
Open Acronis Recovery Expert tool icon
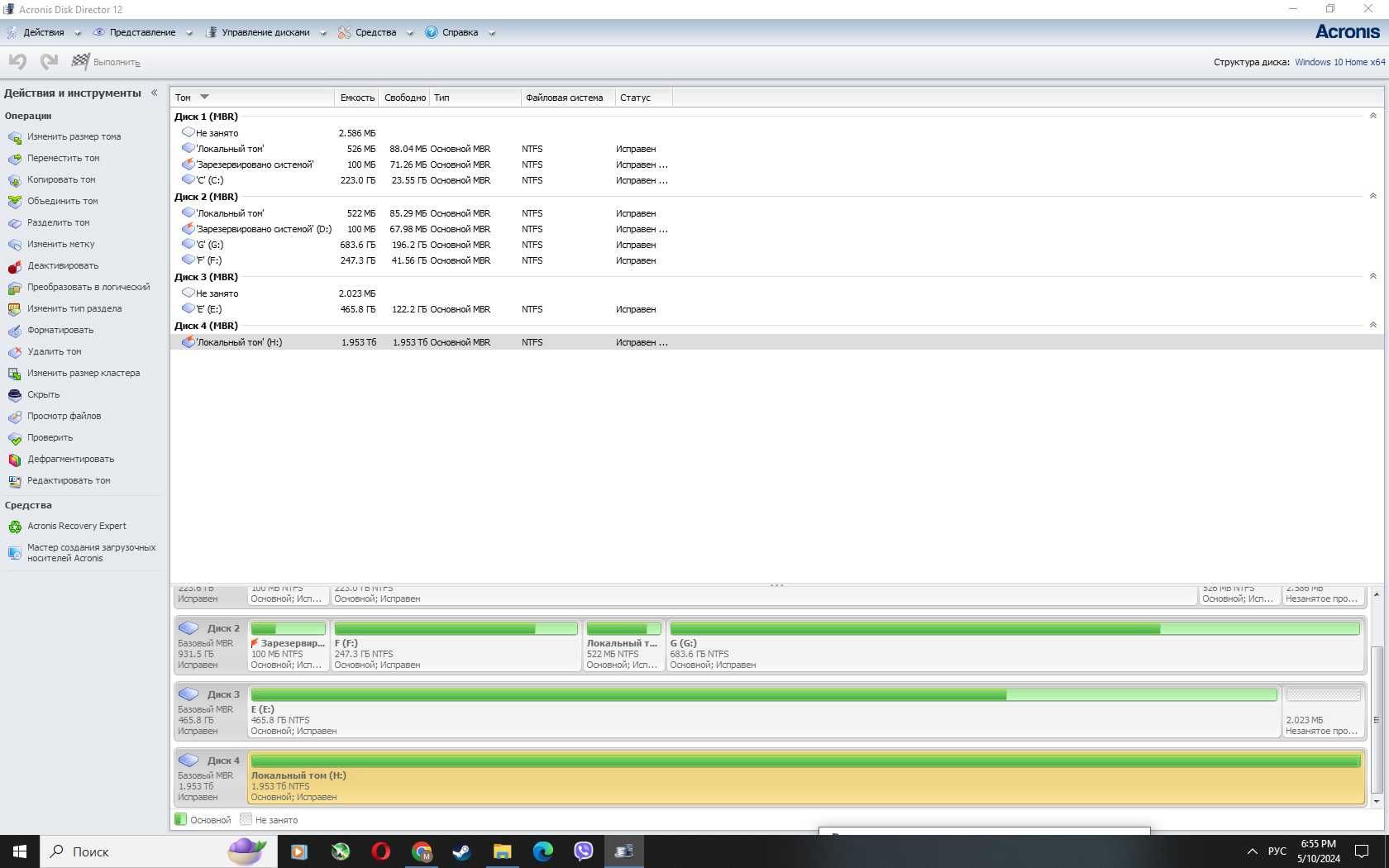[14, 527]
